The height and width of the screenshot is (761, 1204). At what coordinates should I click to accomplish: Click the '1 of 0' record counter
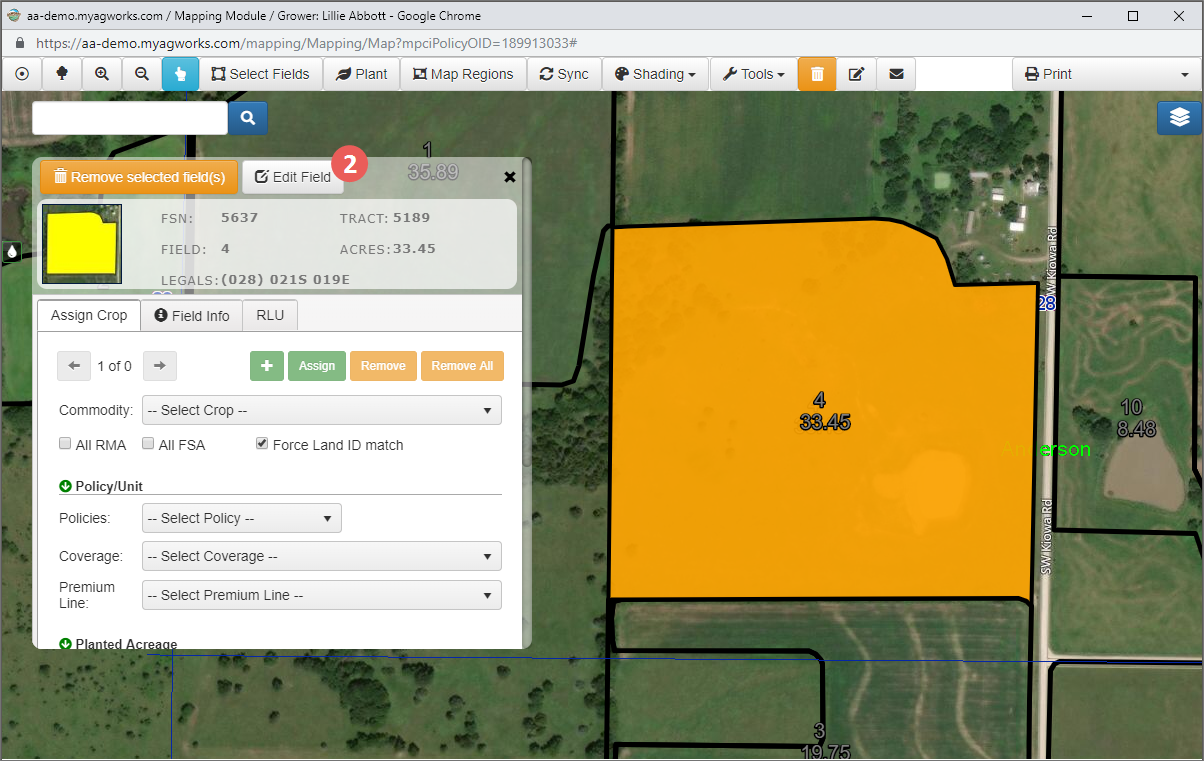point(114,366)
